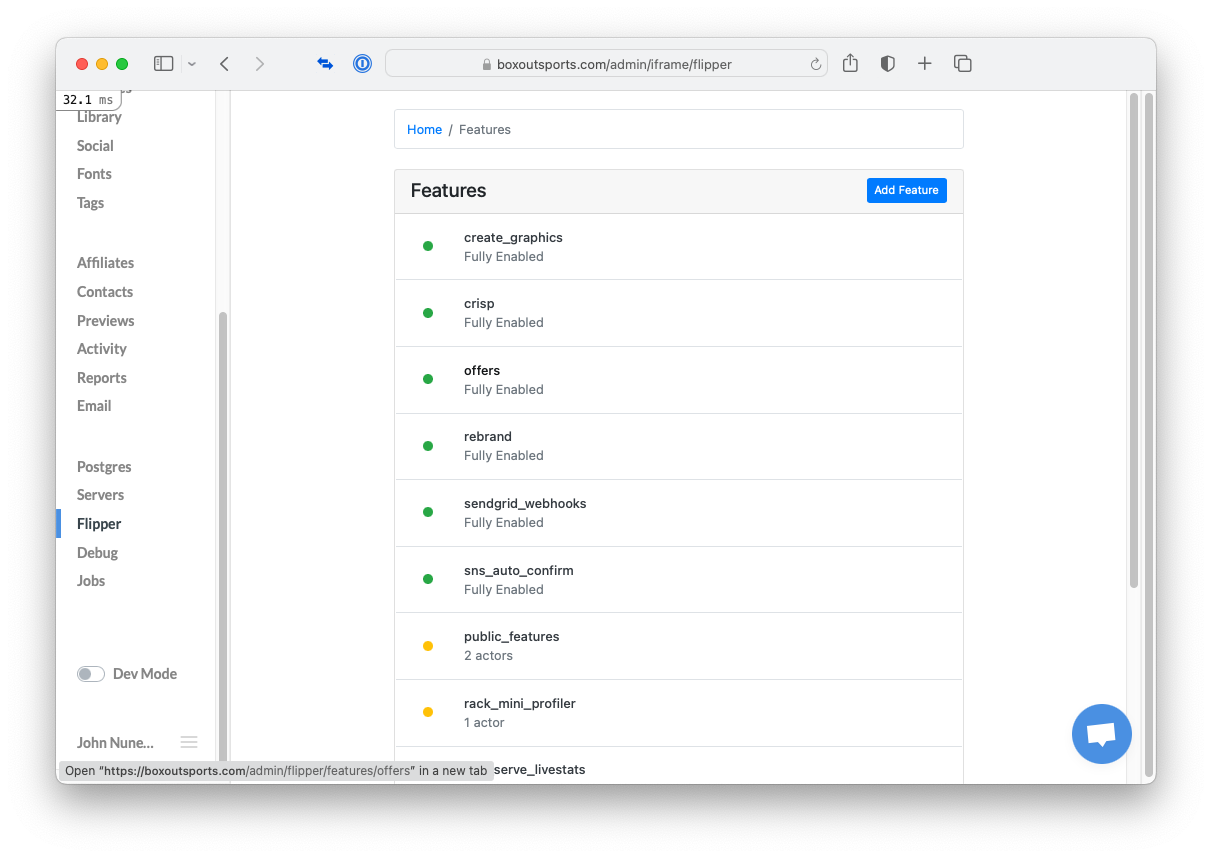Click the Add Feature button
Viewport: 1212px width, 858px height.
[x=906, y=190]
